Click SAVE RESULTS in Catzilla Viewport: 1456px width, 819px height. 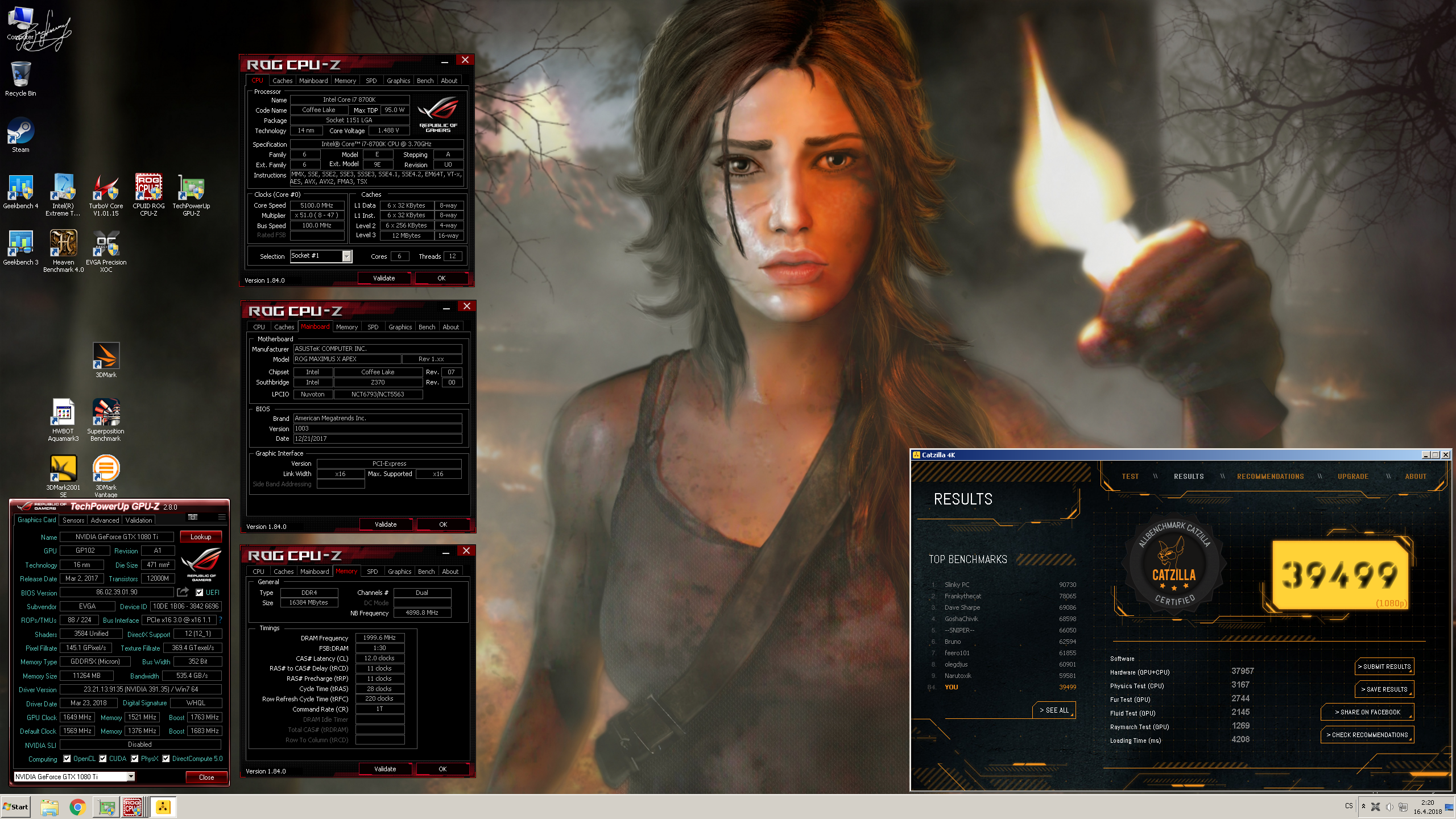point(1384,689)
